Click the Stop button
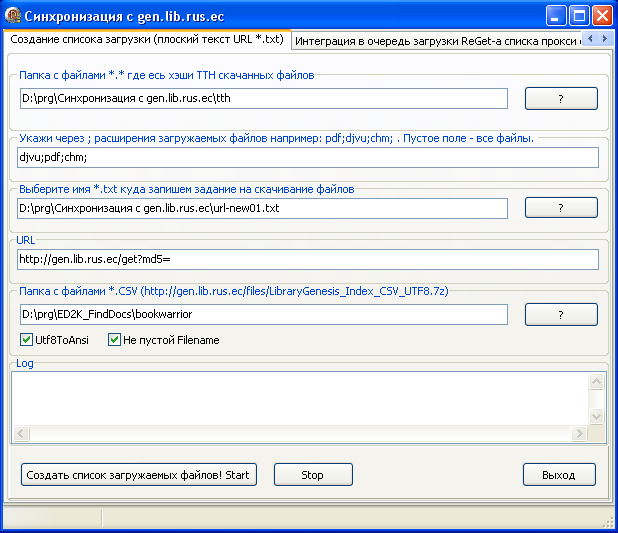The image size is (618, 533). point(313,475)
